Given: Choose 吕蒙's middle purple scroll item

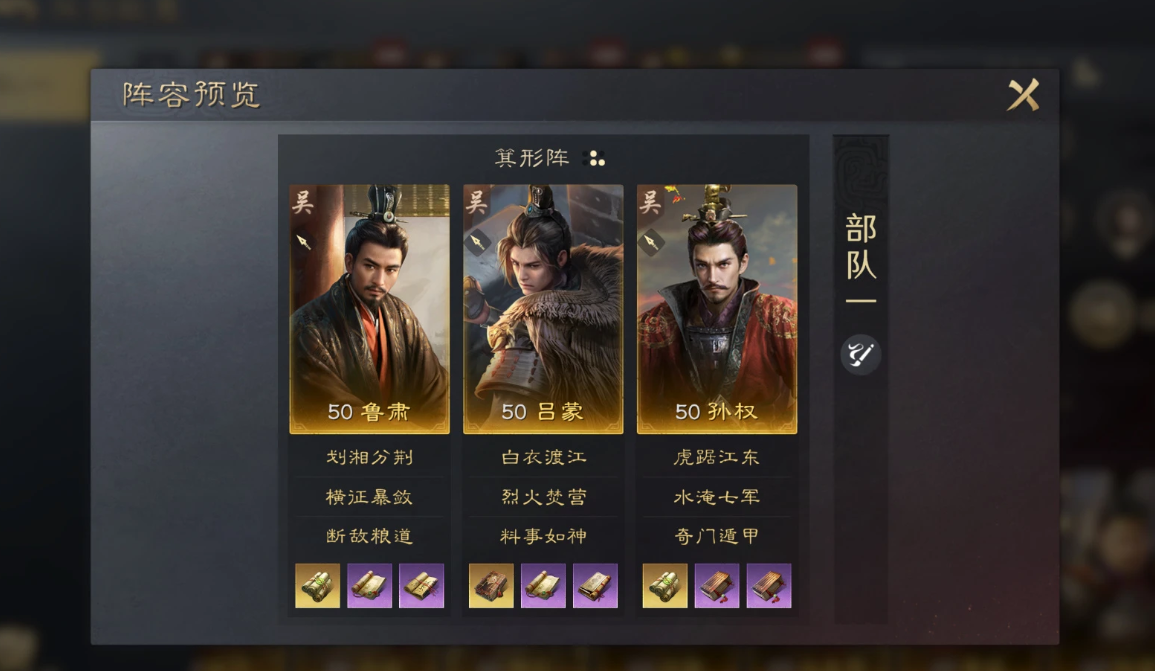Looking at the screenshot, I should coord(544,586).
